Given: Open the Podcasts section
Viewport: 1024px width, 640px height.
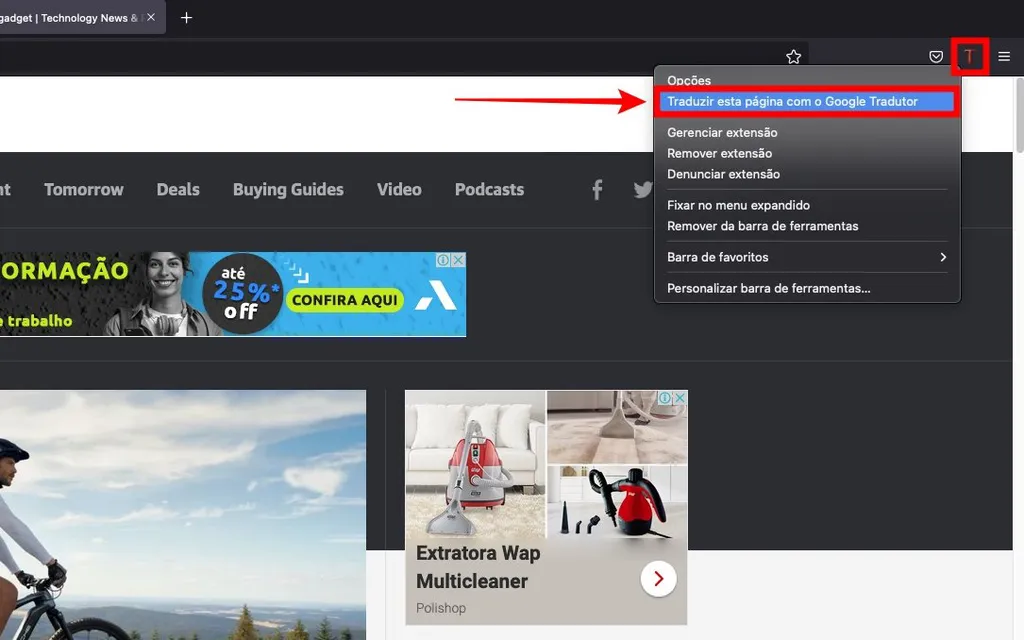Looking at the screenshot, I should pos(489,189).
